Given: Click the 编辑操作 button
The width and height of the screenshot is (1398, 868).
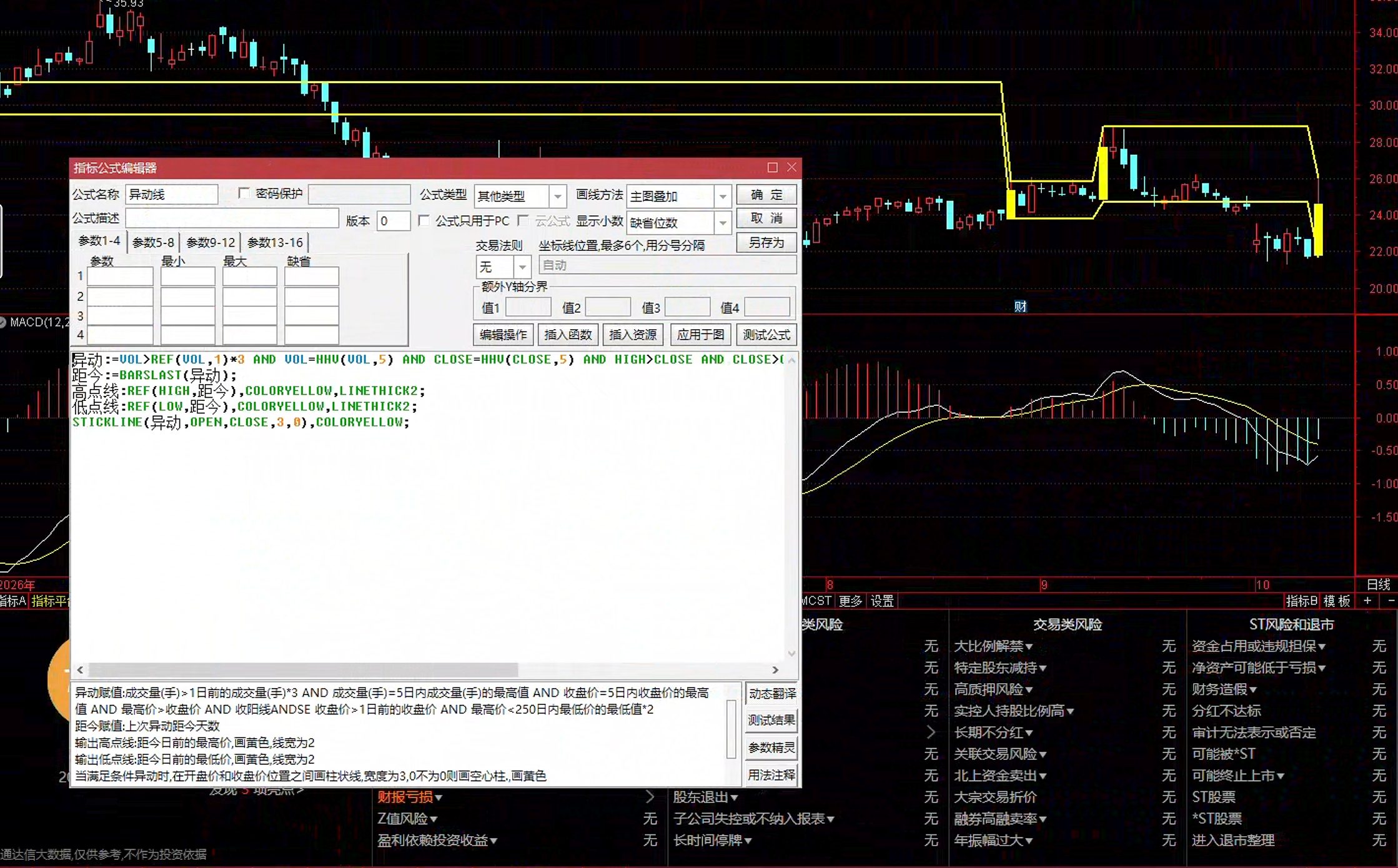Looking at the screenshot, I should tap(503, 335).
